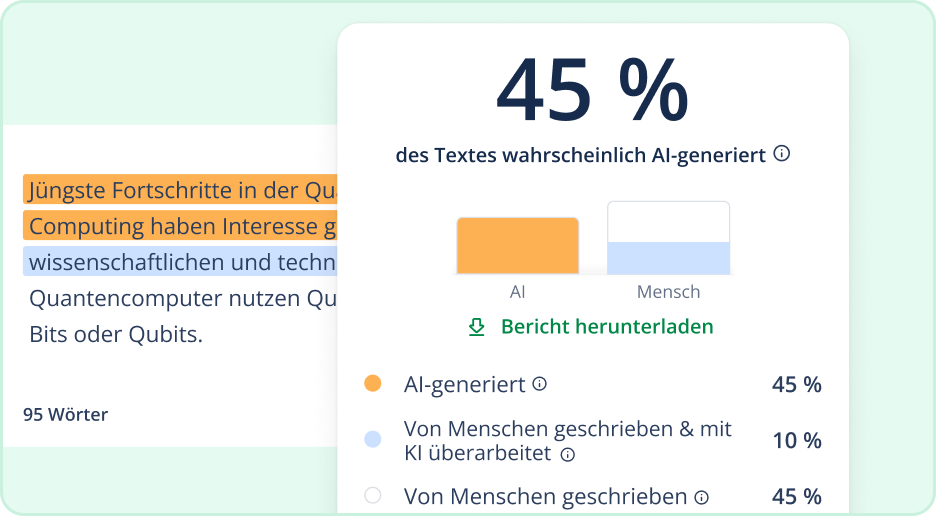The height and width of the screenshot is (516, 936).
Task: Click highlighted 'Computing haben Interesse' line
Action: [180, 226]
